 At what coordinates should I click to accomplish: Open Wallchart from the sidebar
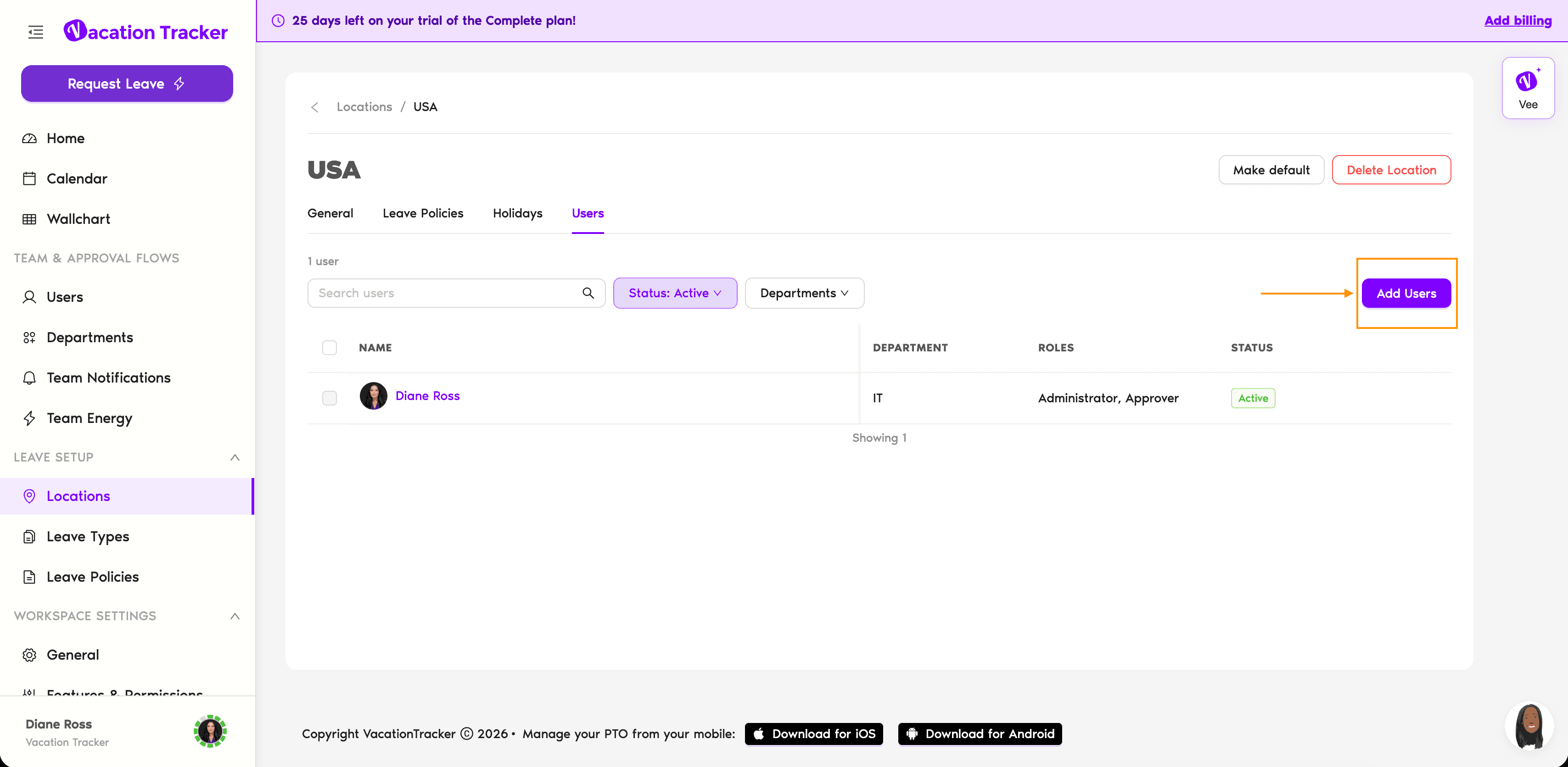78,219
